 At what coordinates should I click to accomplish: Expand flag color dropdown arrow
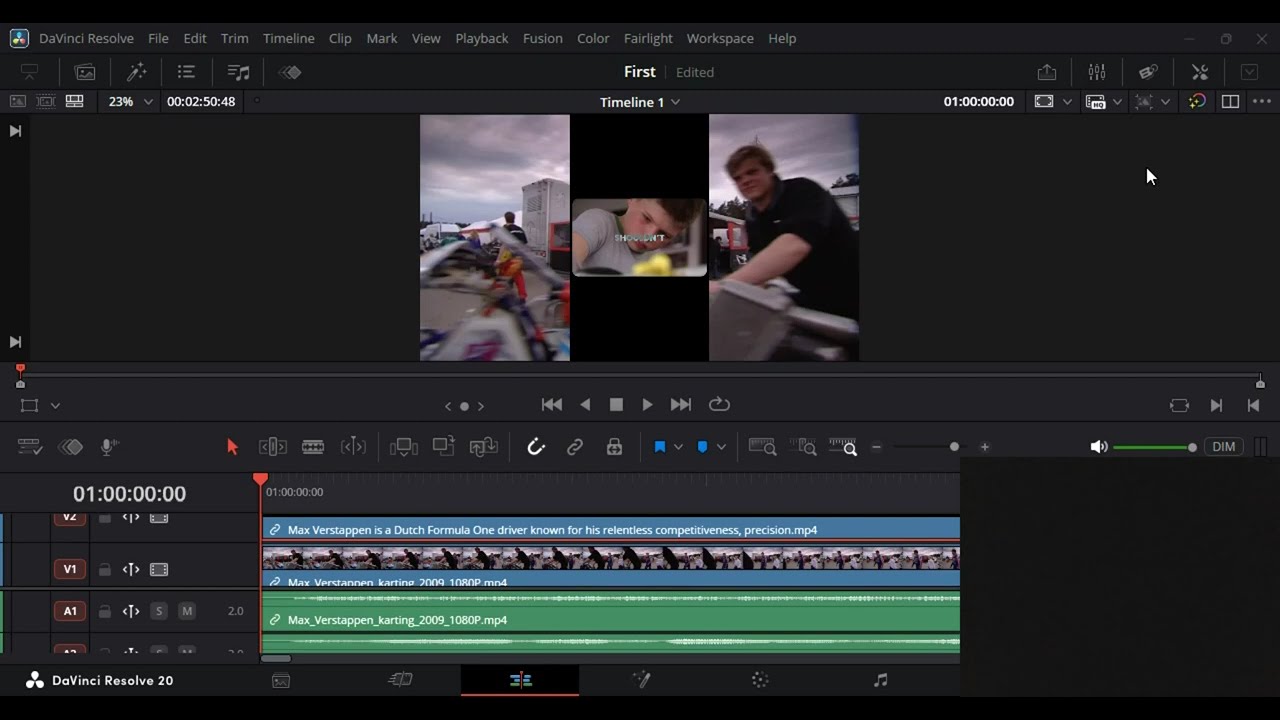click(678, 447)
